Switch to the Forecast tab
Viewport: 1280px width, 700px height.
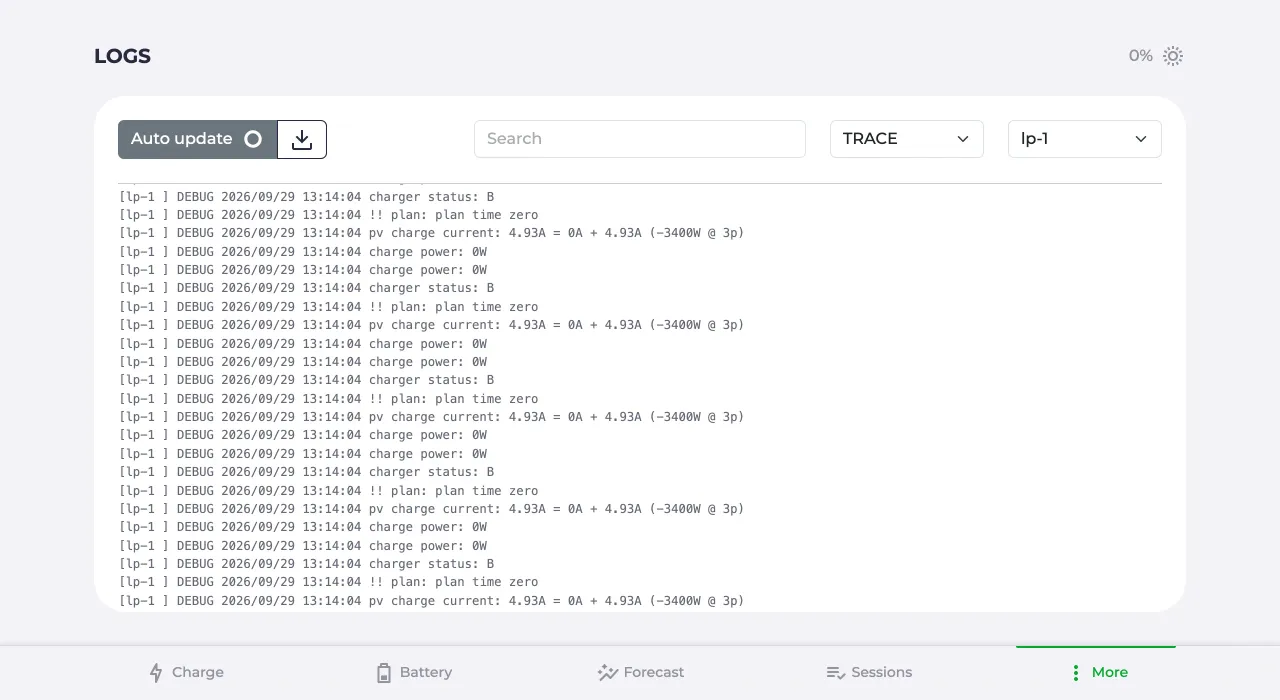[x=641, y=673]
